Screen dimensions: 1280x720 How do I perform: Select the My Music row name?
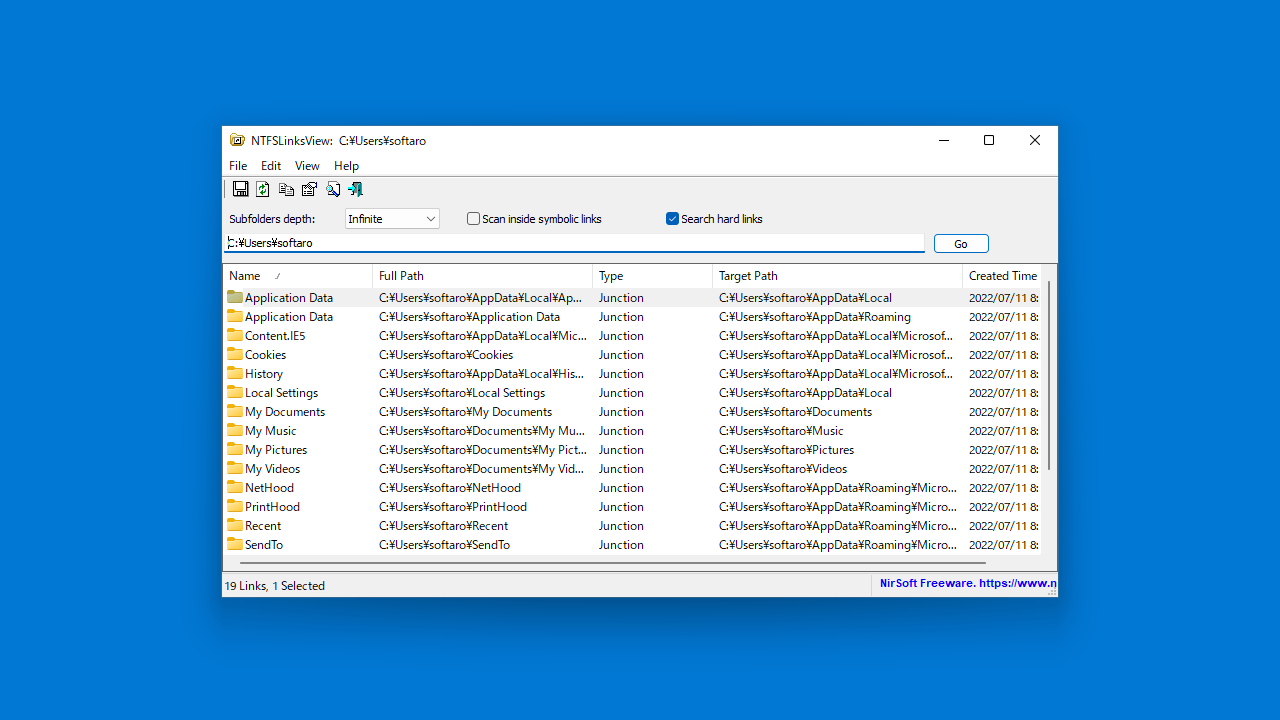click(x=271, y=431)
